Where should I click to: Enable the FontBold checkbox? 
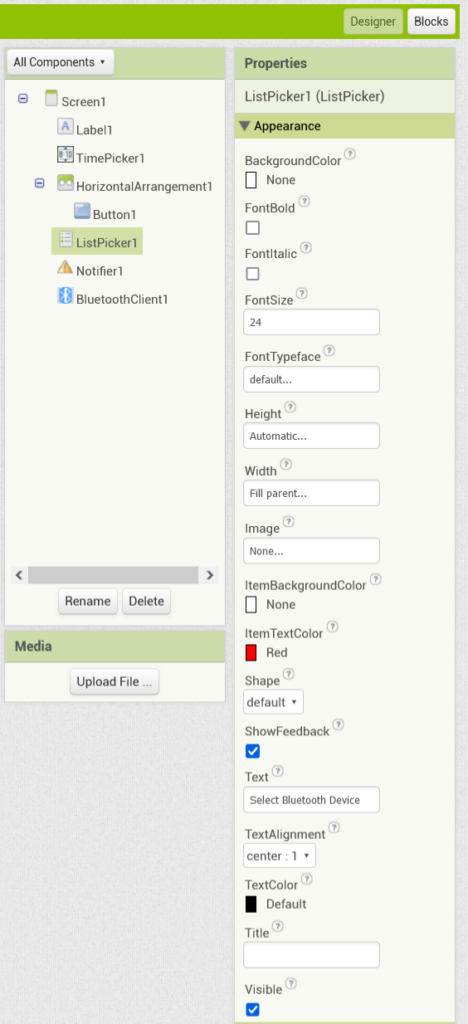point(253,228)
